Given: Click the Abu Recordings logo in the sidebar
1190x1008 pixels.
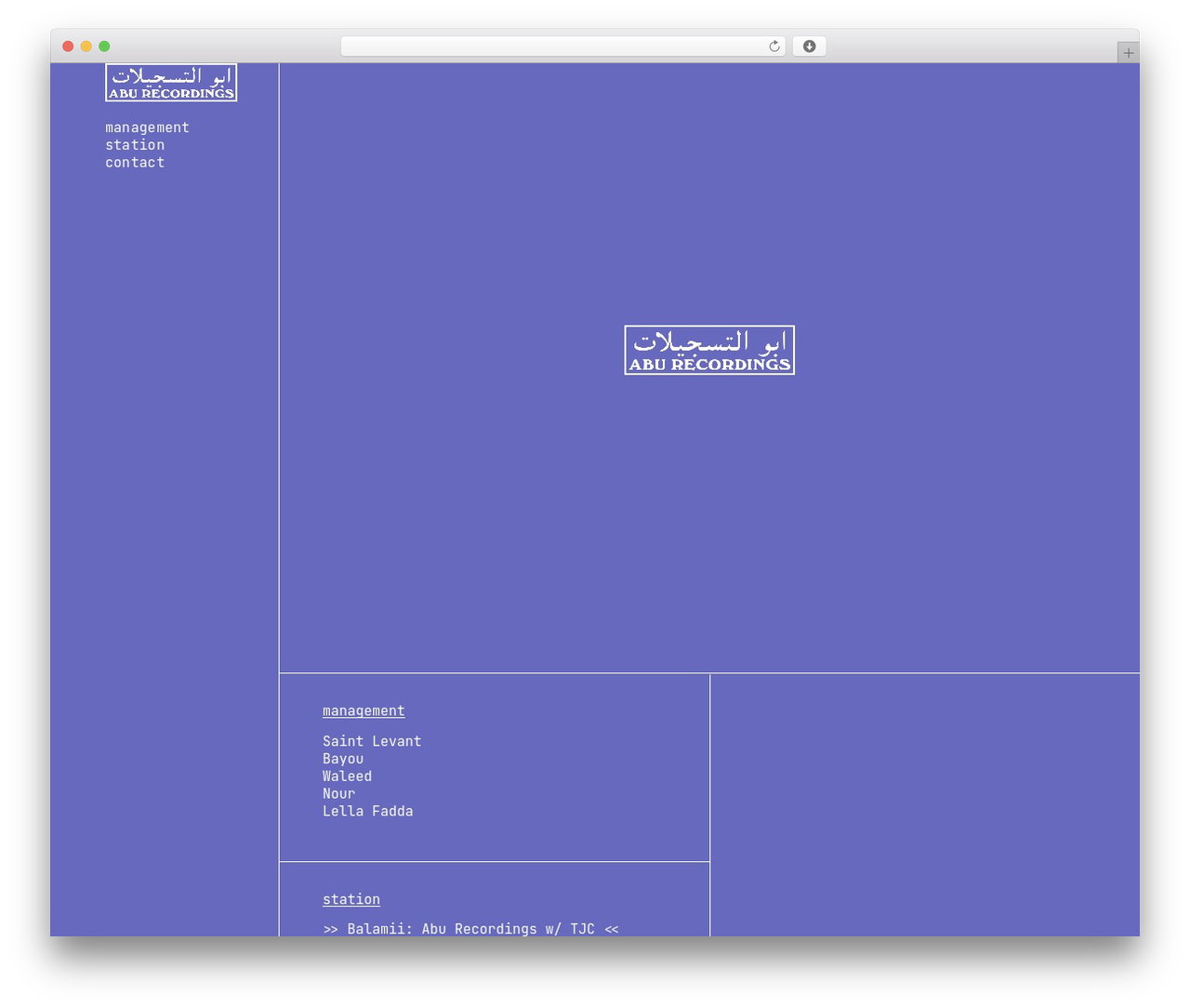Looking at the screenshot, I should pos(171,83).
